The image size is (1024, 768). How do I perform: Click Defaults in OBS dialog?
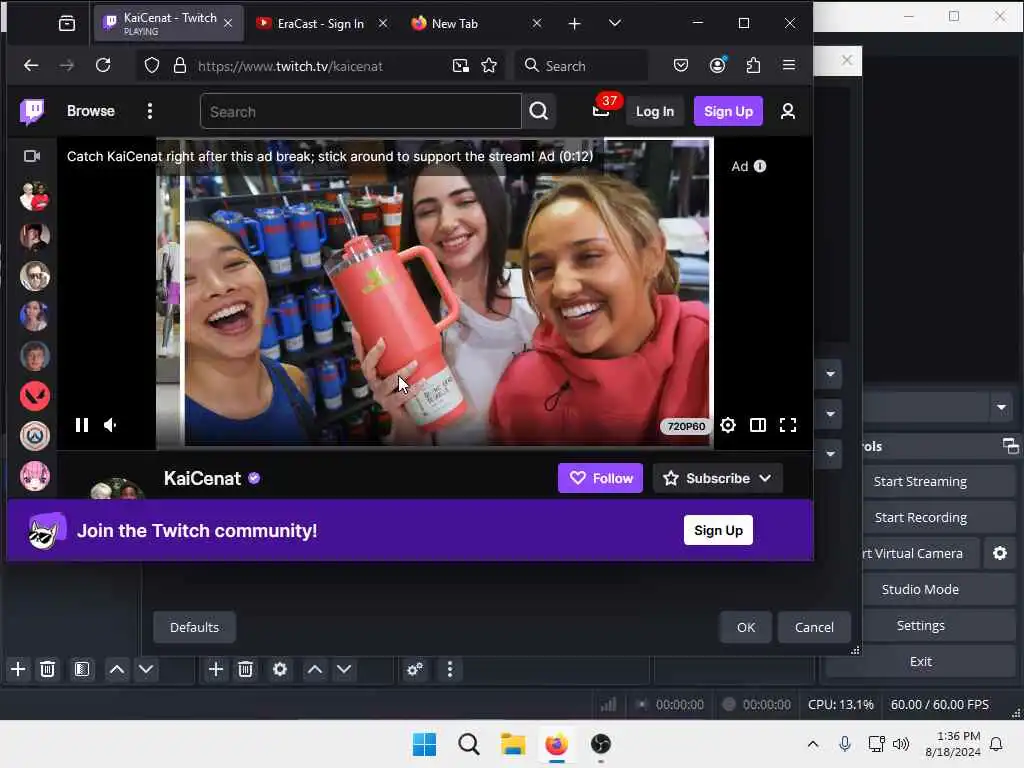click(194, 627)
